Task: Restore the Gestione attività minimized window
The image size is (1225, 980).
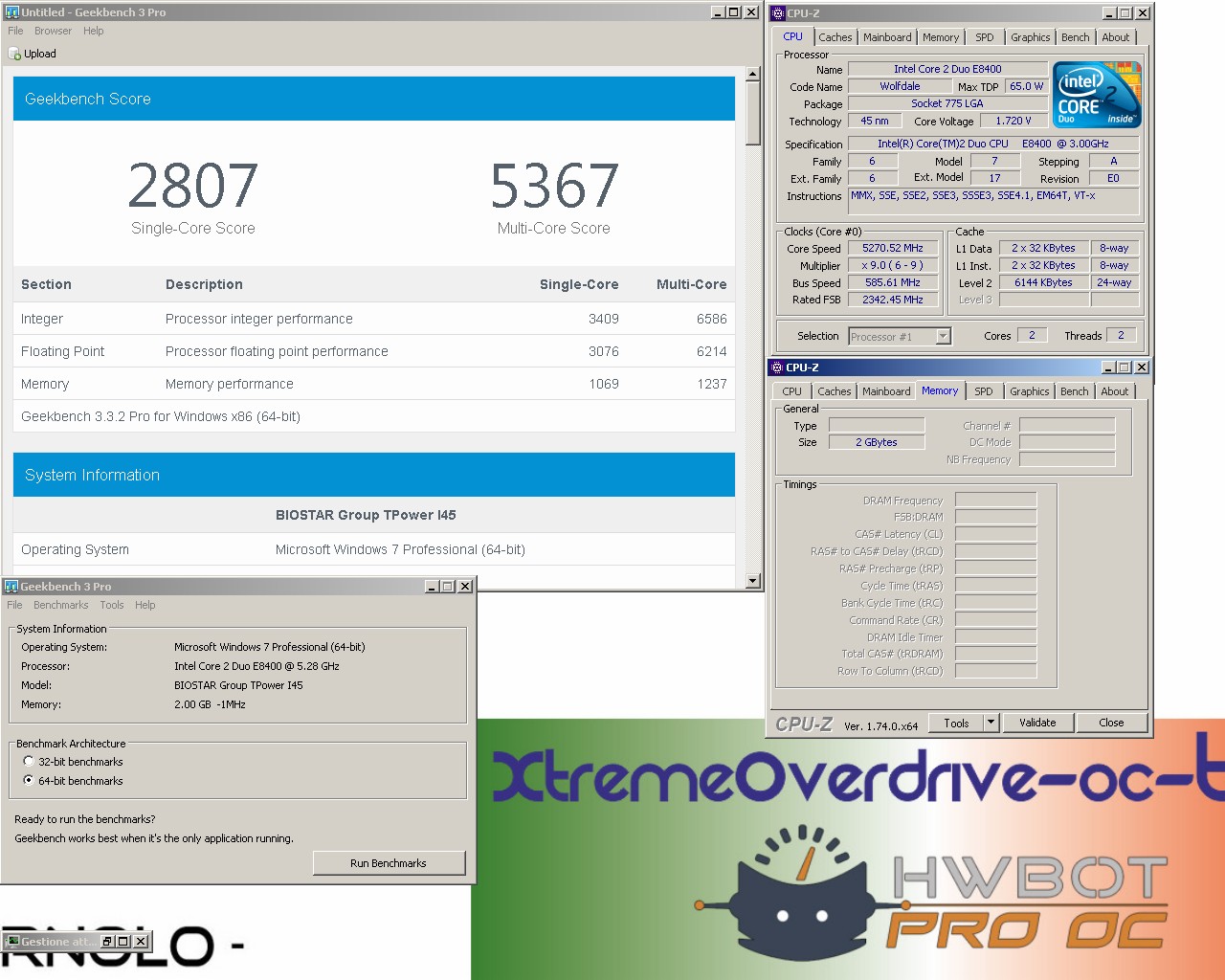Action: click(108, 942)
